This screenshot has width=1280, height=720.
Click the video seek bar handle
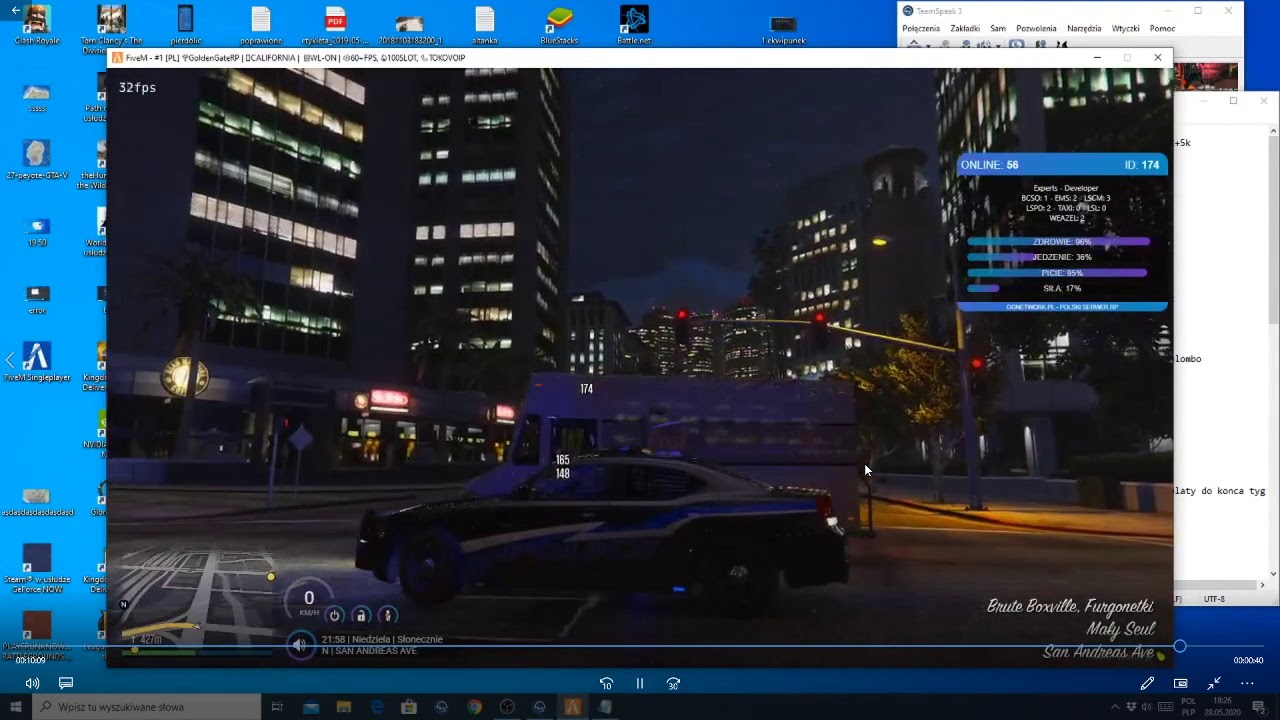pos(1180,646)
